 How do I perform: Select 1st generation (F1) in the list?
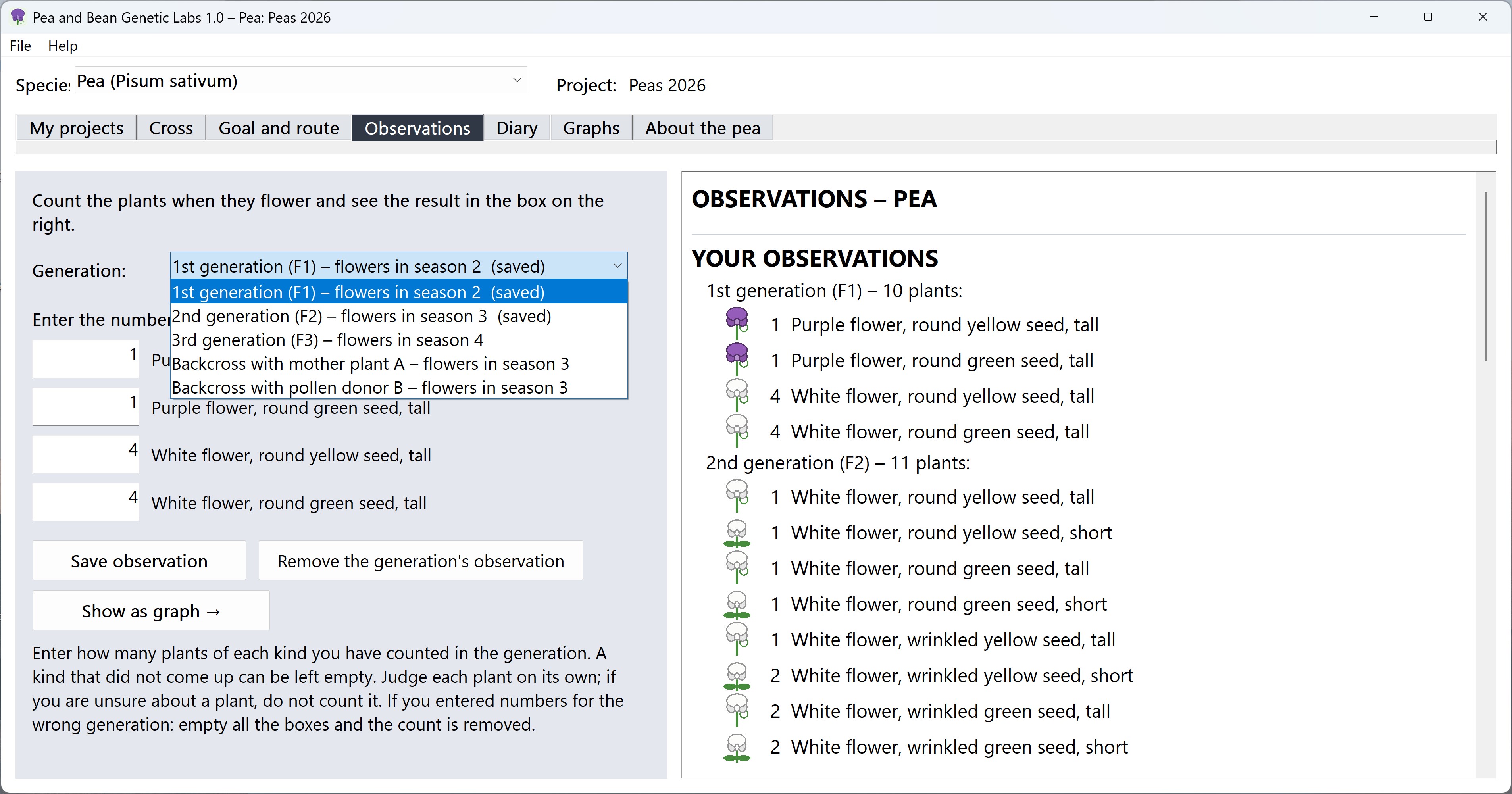click(399, 292)
